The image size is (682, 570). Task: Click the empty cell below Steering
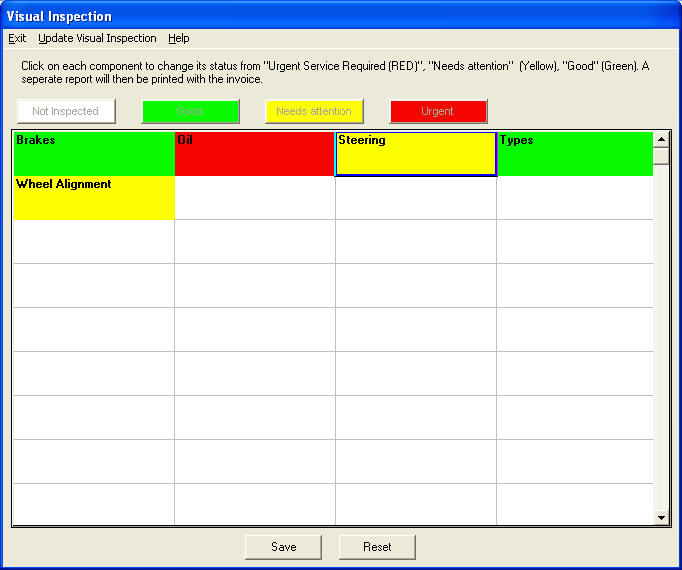tap(415, 198)
